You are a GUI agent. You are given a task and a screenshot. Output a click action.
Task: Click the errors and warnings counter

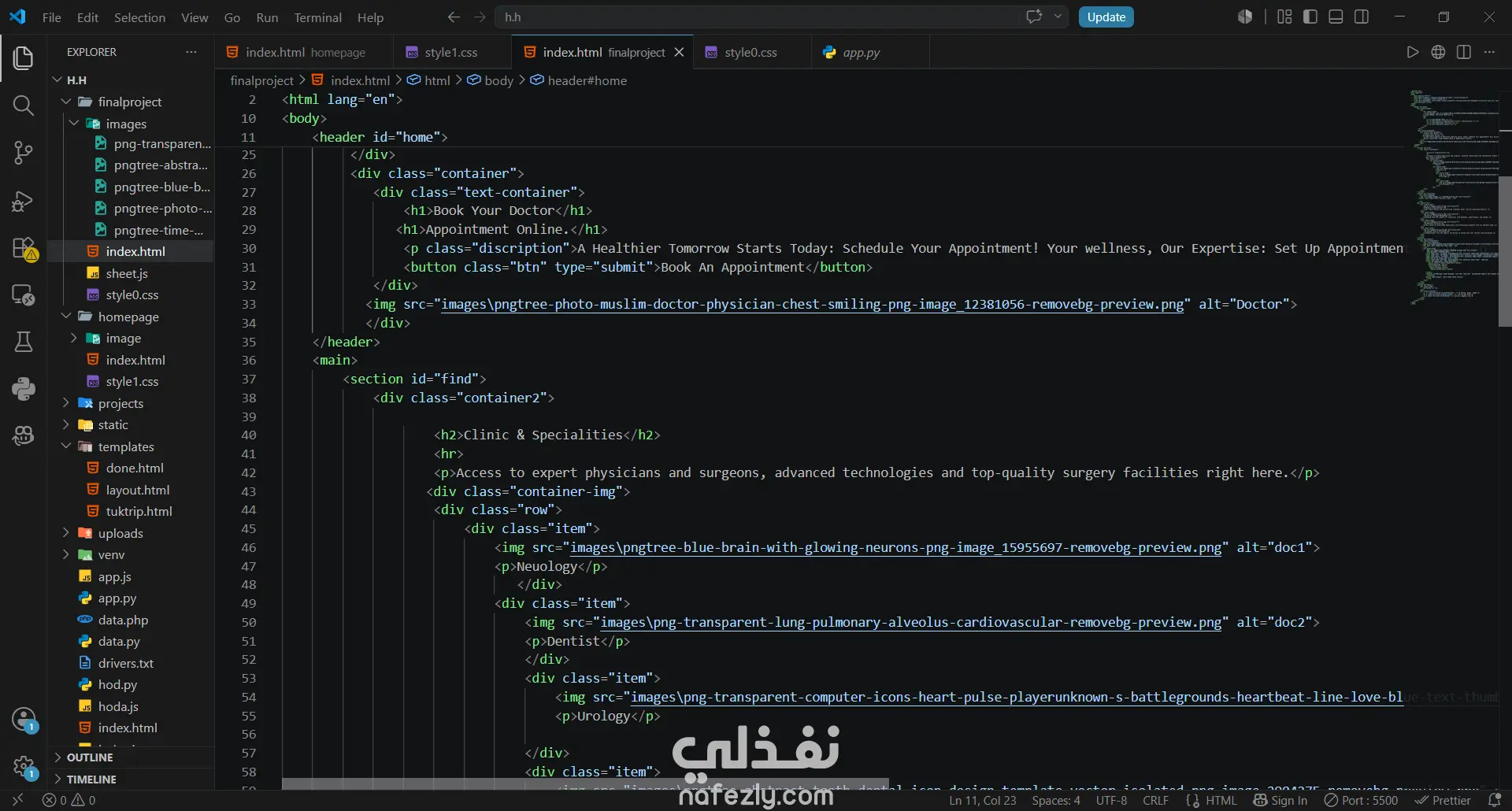pos(69,800)
